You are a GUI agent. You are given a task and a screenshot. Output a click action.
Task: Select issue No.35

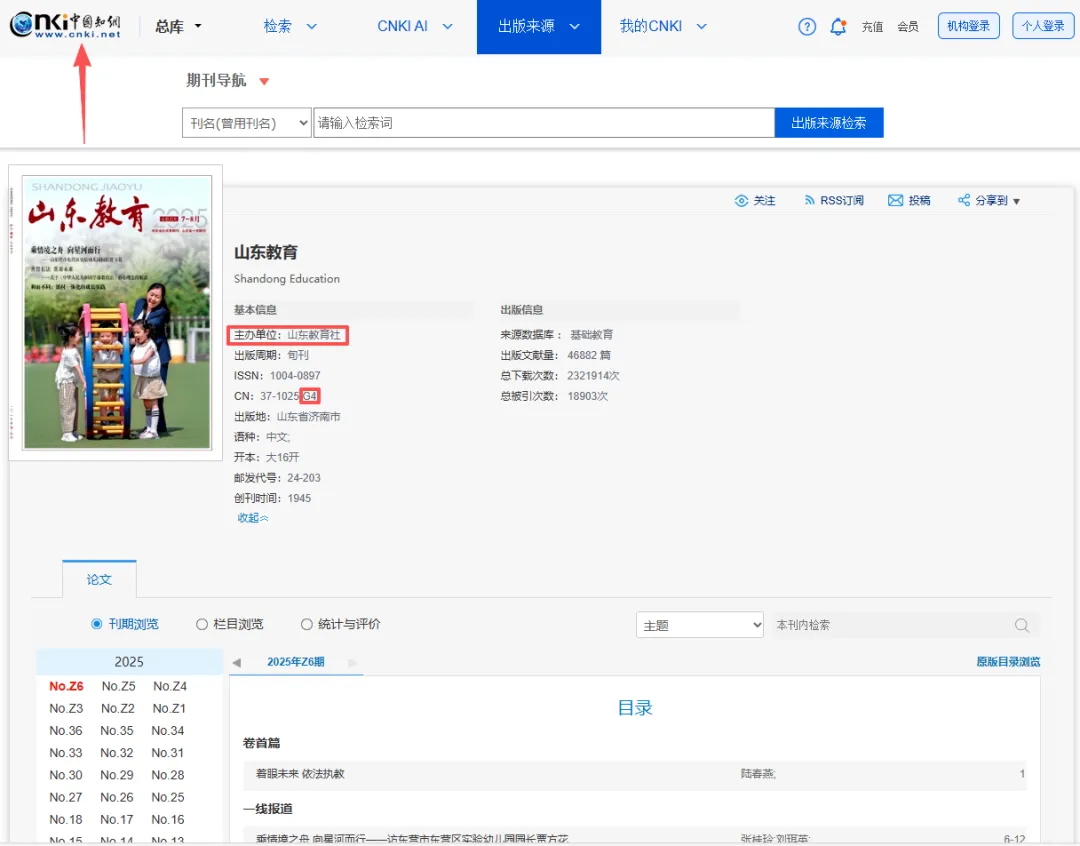click(117, 730)
